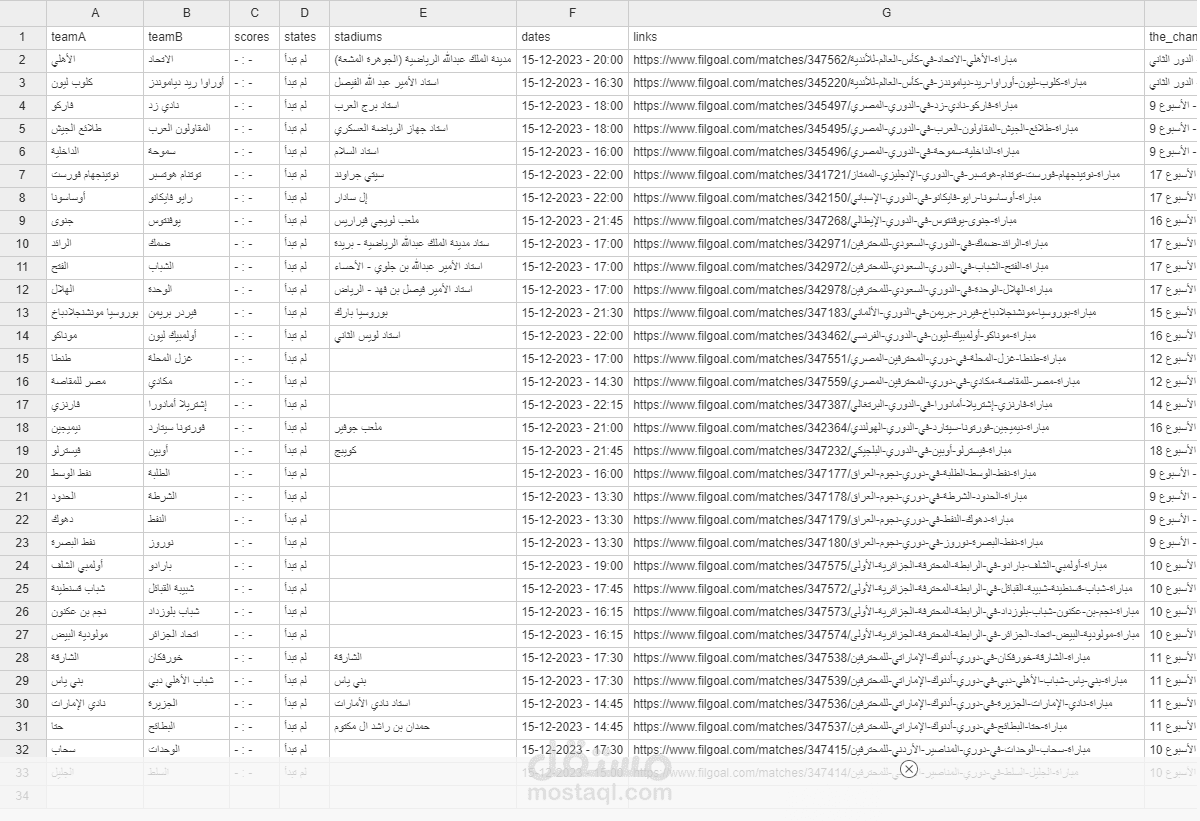
Task: Click the date cell '15-12-2023 - 21:00'
Action: tap(572, 428)
